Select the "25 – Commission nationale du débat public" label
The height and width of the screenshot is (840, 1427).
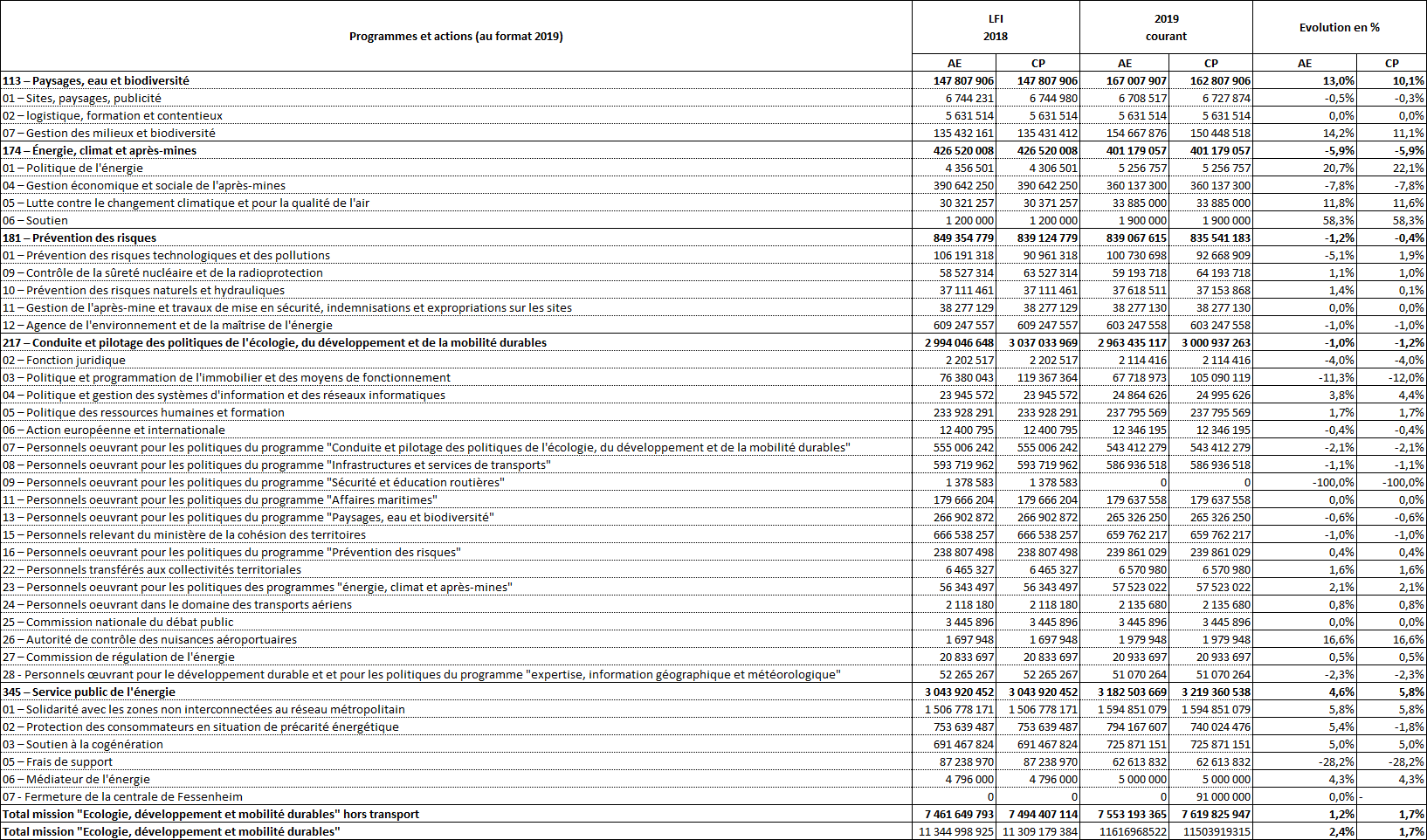point(118,622)
